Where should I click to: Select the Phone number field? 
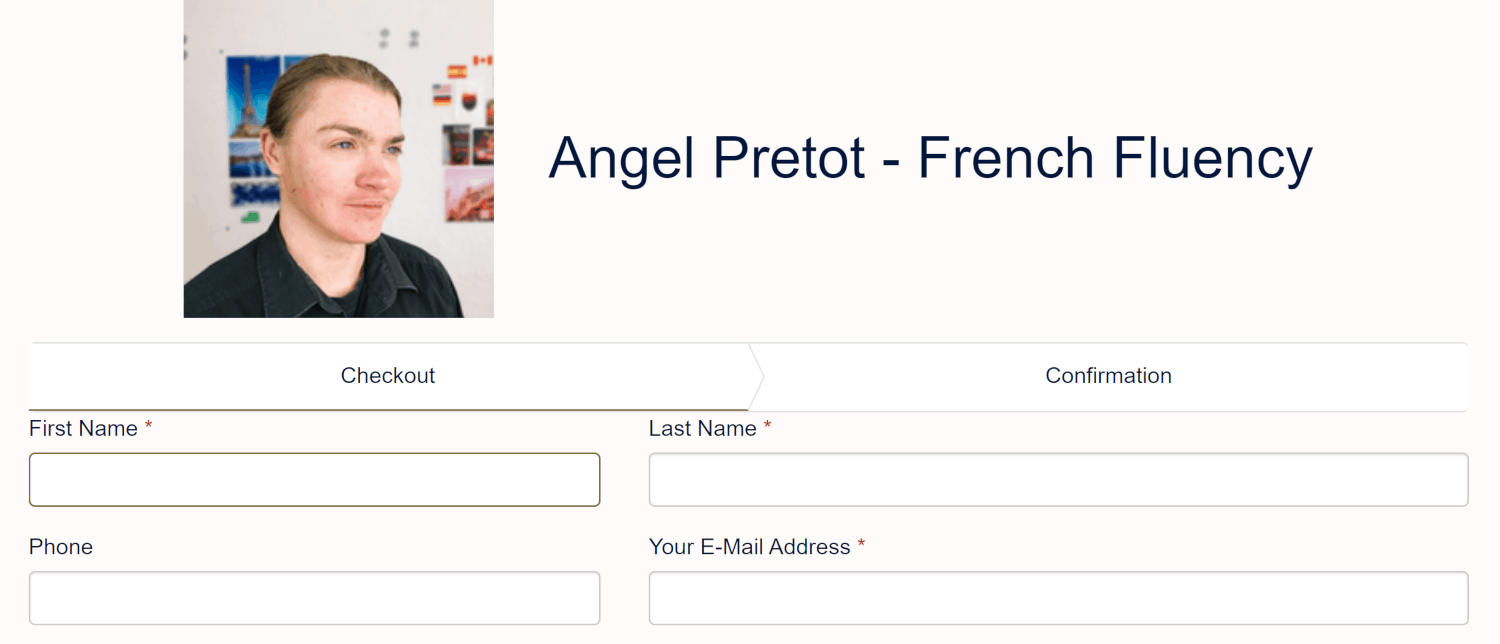click(x=314, y=598)
